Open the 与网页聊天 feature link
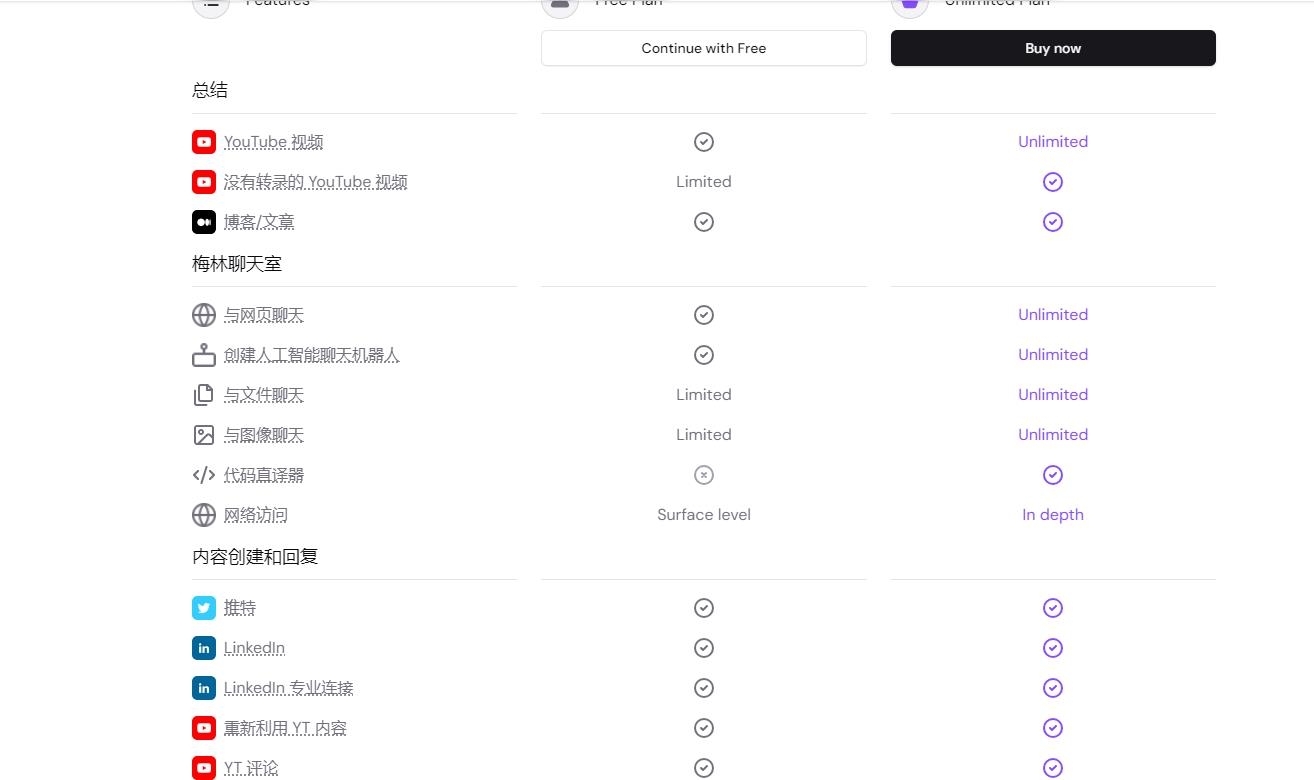1314x780 pixels. [x=264, y=315]
